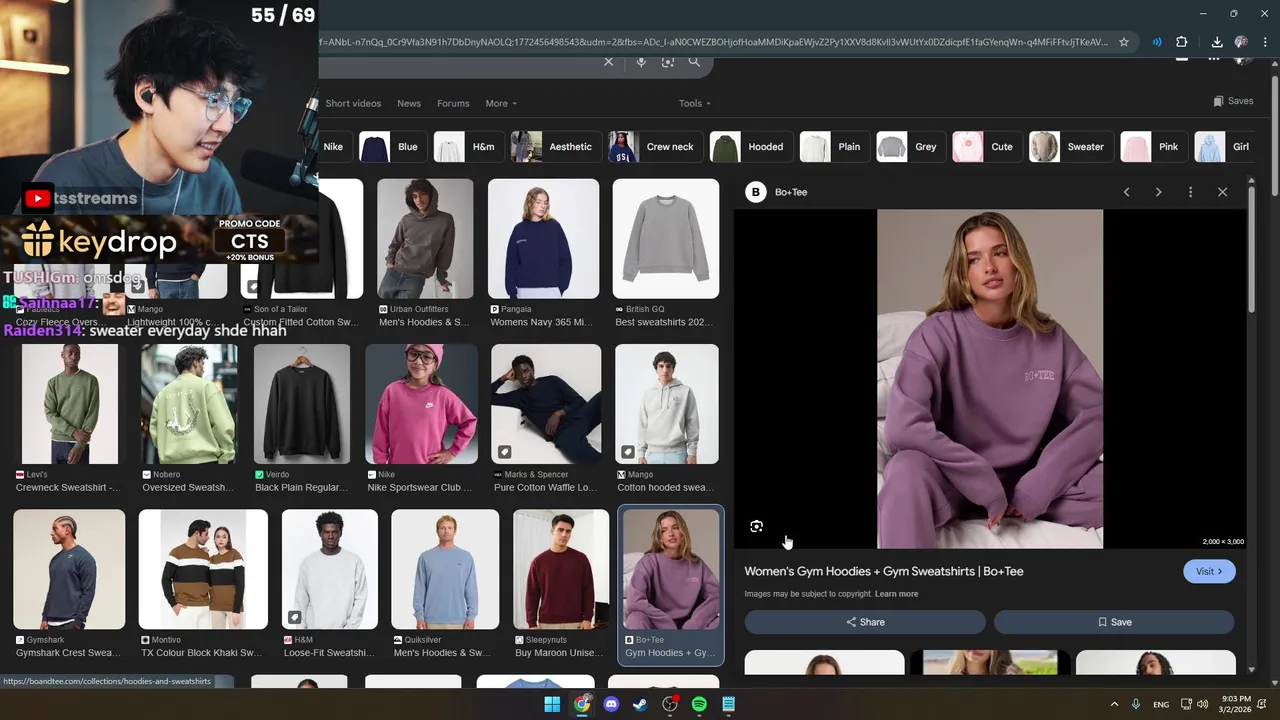Open the Quiksilver blue sweatshirt thumbnail
Viewport: 1280px width, 720px height.
coord(445,569)
